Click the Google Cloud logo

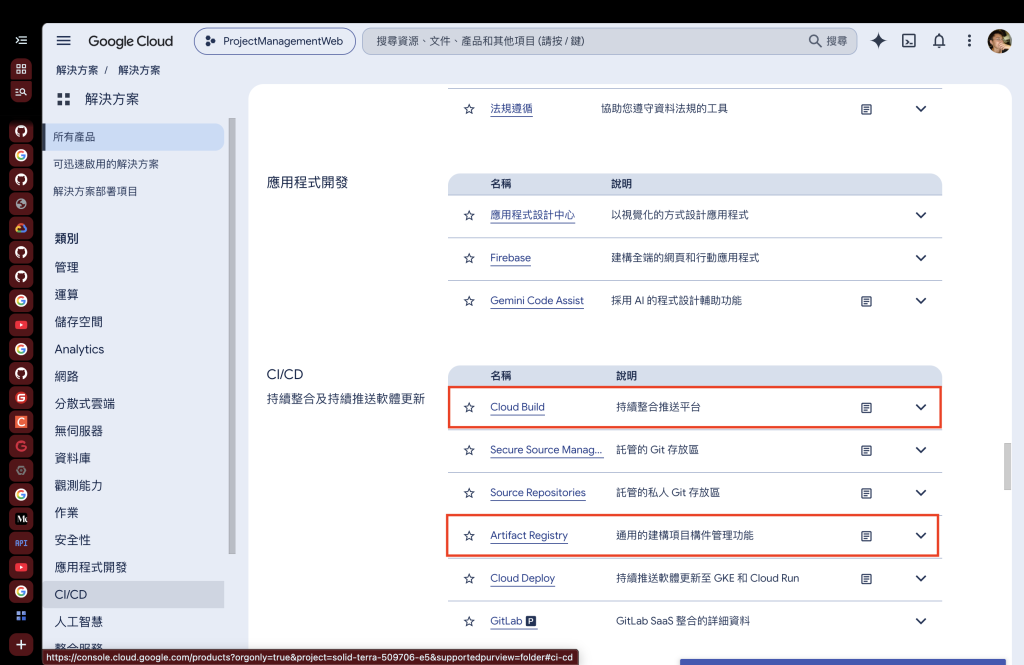coord(131,41)
